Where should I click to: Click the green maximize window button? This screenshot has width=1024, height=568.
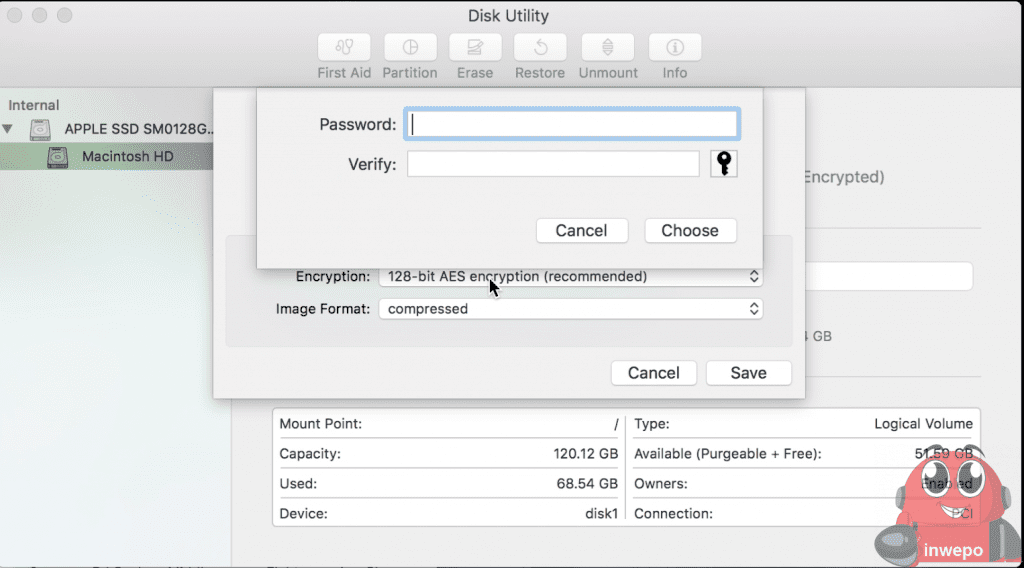(66, 16)
